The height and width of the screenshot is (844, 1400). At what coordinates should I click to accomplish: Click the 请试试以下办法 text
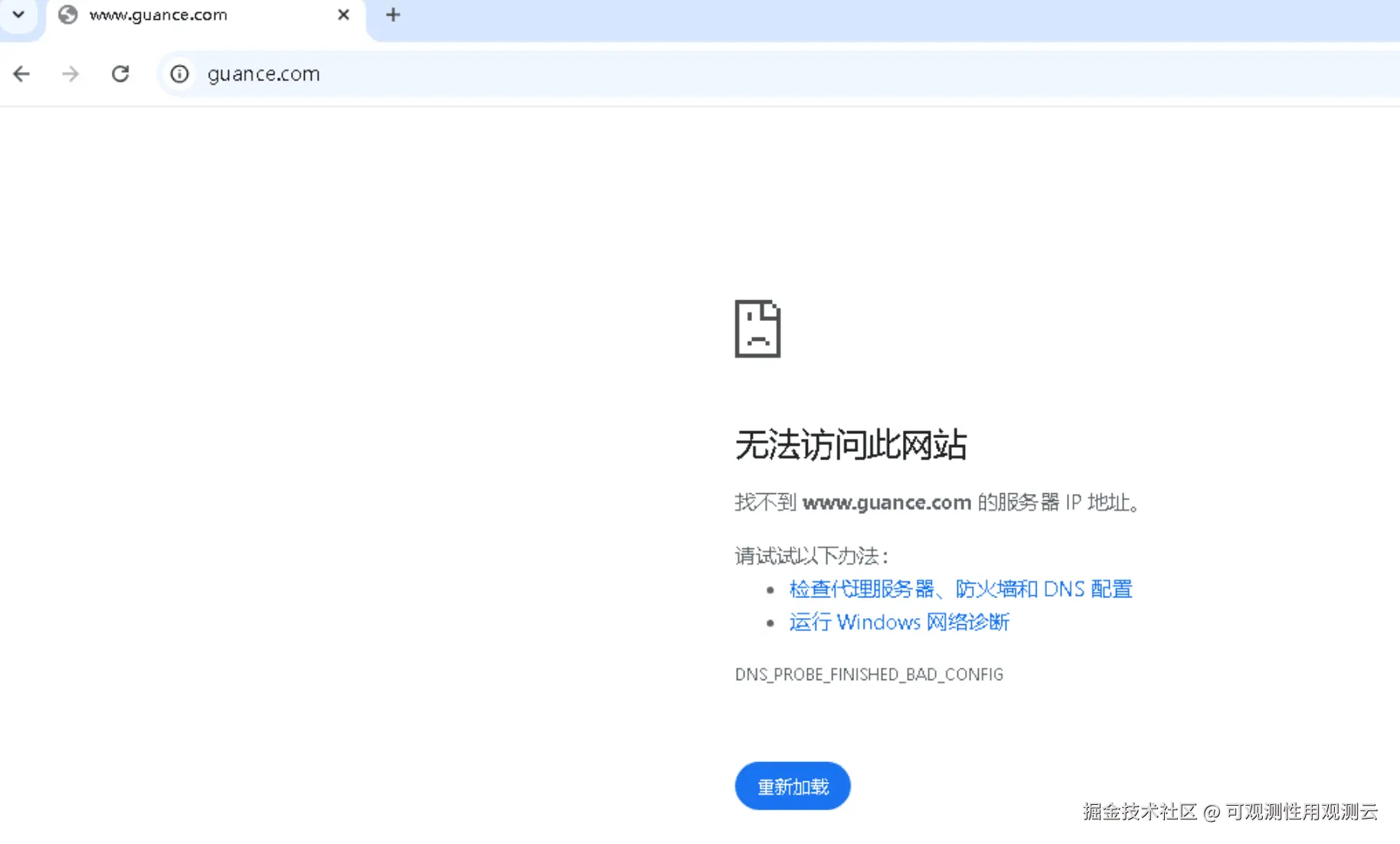(x=811, y=556)
